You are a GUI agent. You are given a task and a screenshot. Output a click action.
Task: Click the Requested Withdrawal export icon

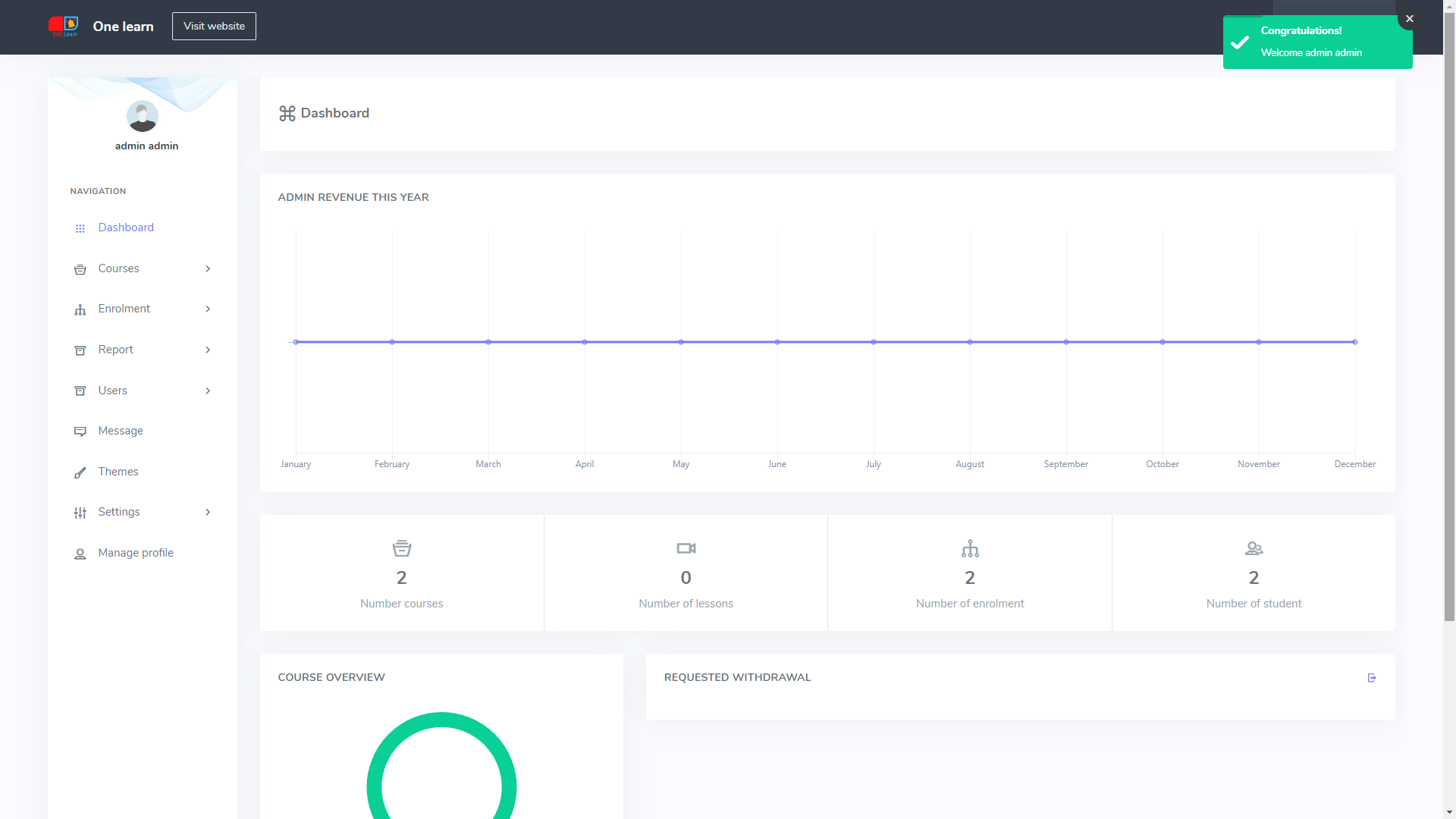tap(1371, 678)
